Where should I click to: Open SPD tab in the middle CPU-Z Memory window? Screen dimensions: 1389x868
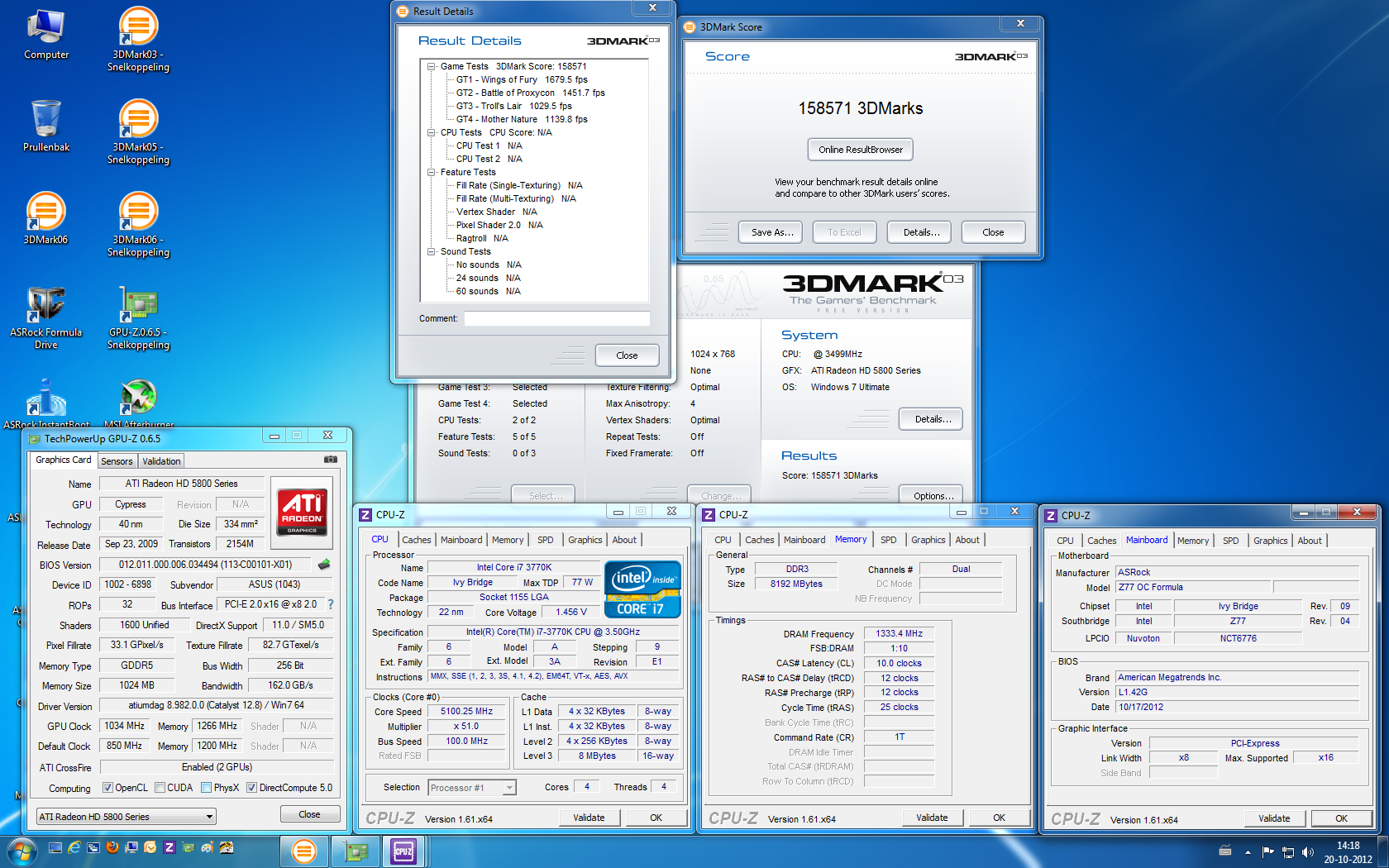[888, 540]
